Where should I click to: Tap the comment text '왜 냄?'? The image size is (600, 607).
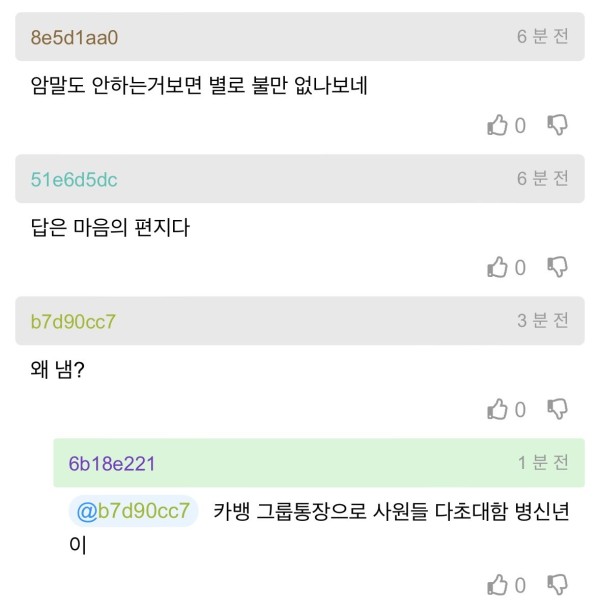point(58,370)
